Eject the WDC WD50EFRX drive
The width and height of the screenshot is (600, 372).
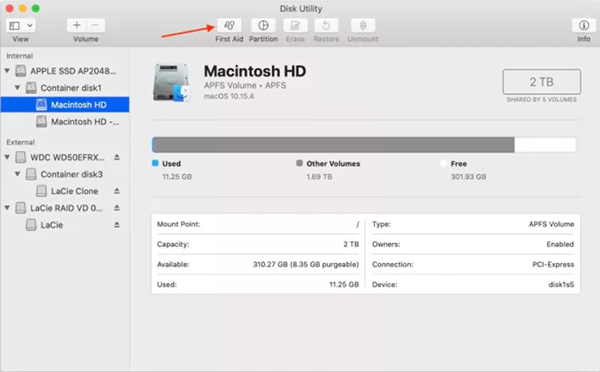click(x=117, y=157)
